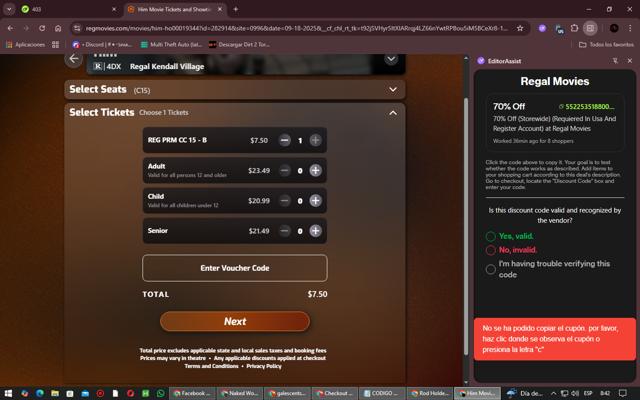Pin the EditorAssist side panel
Viewport: 640px width, 400px height.
[x=615, y=61]
